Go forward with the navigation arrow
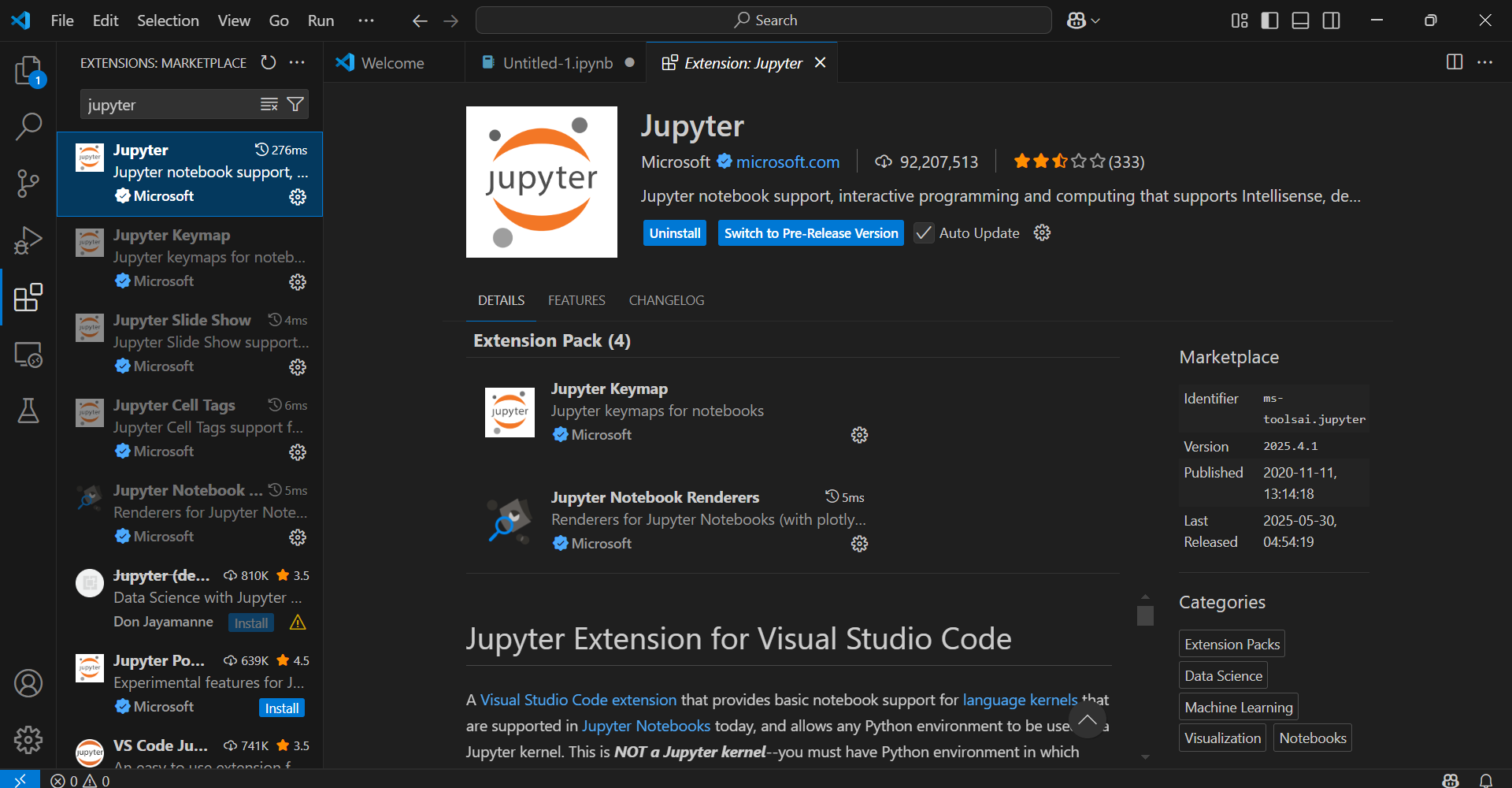The image size is (1512, 788). click(x=450, y=20)
